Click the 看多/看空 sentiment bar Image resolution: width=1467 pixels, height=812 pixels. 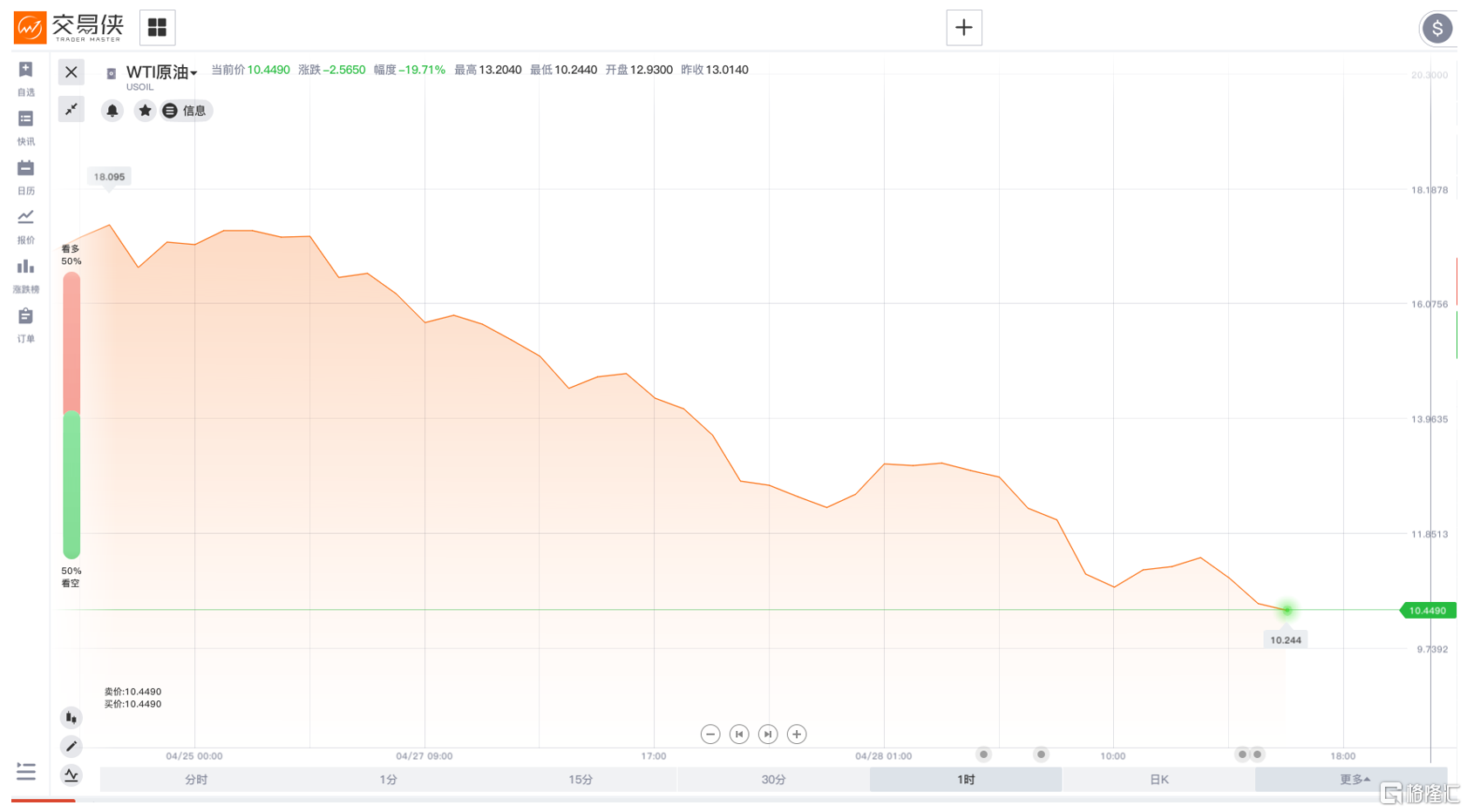(x=71, y=416)
